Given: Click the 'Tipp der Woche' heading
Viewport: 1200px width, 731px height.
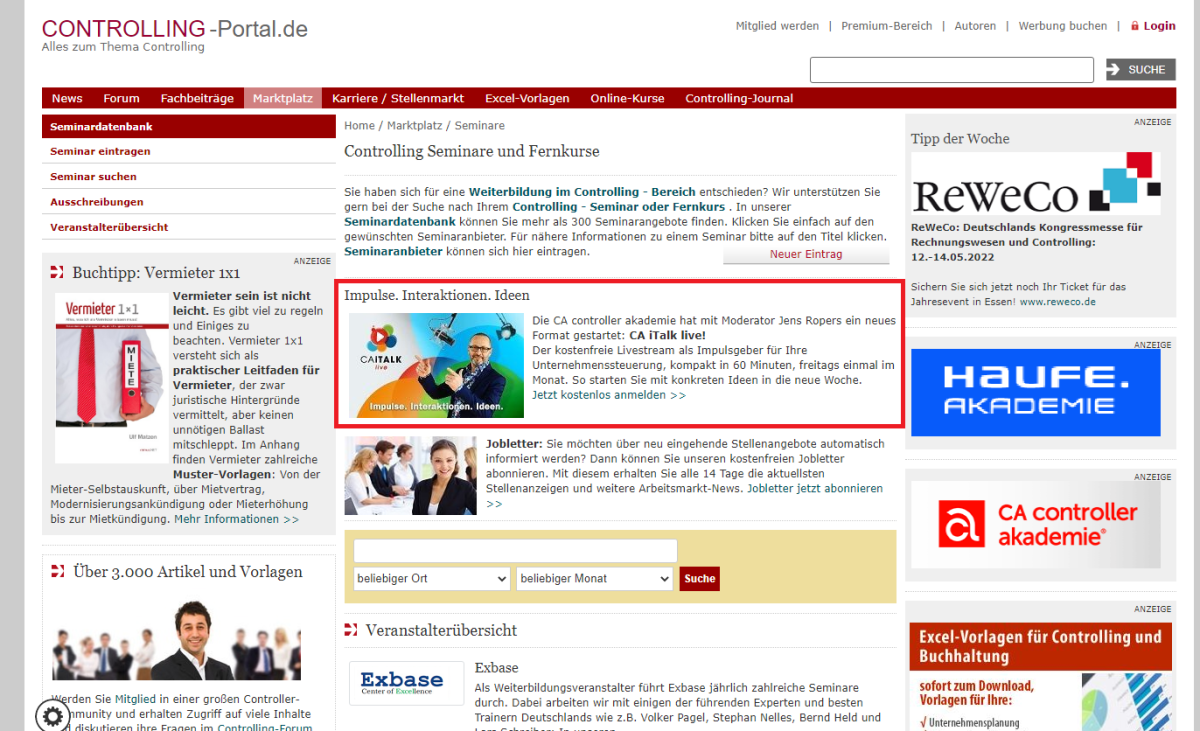Looking at the screenshot, I should [960, 139].
